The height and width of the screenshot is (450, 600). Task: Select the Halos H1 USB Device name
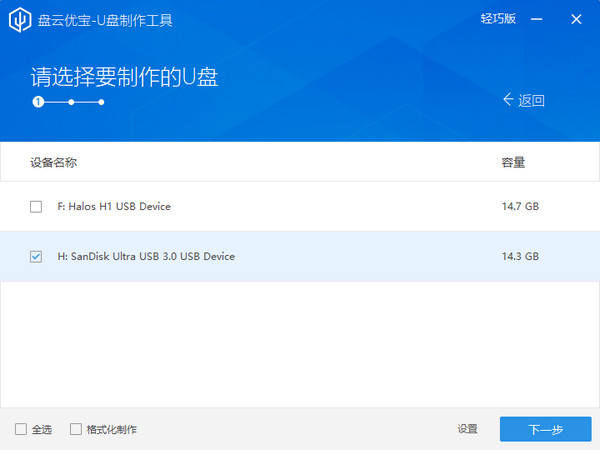coord(114,207)
